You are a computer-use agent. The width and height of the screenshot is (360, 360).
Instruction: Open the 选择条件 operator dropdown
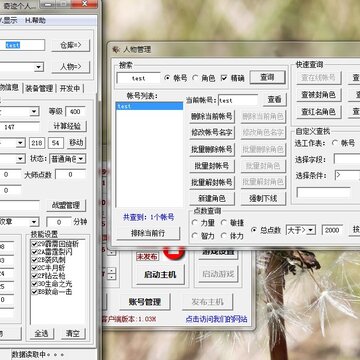point(347,175)
